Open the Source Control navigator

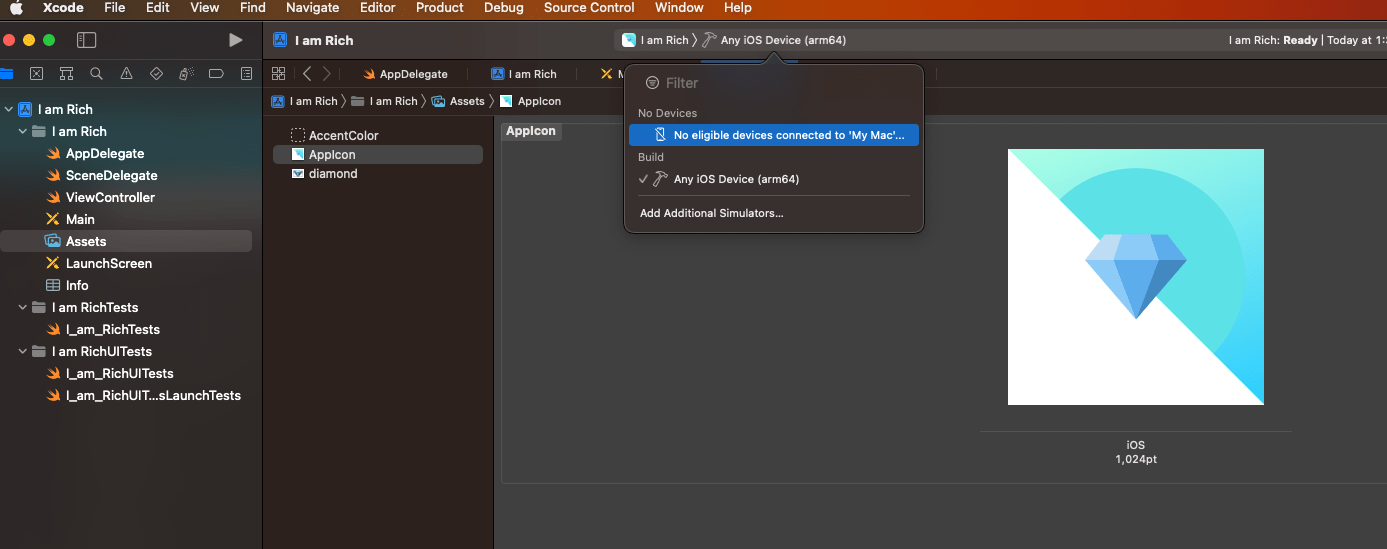click(36, 74)
